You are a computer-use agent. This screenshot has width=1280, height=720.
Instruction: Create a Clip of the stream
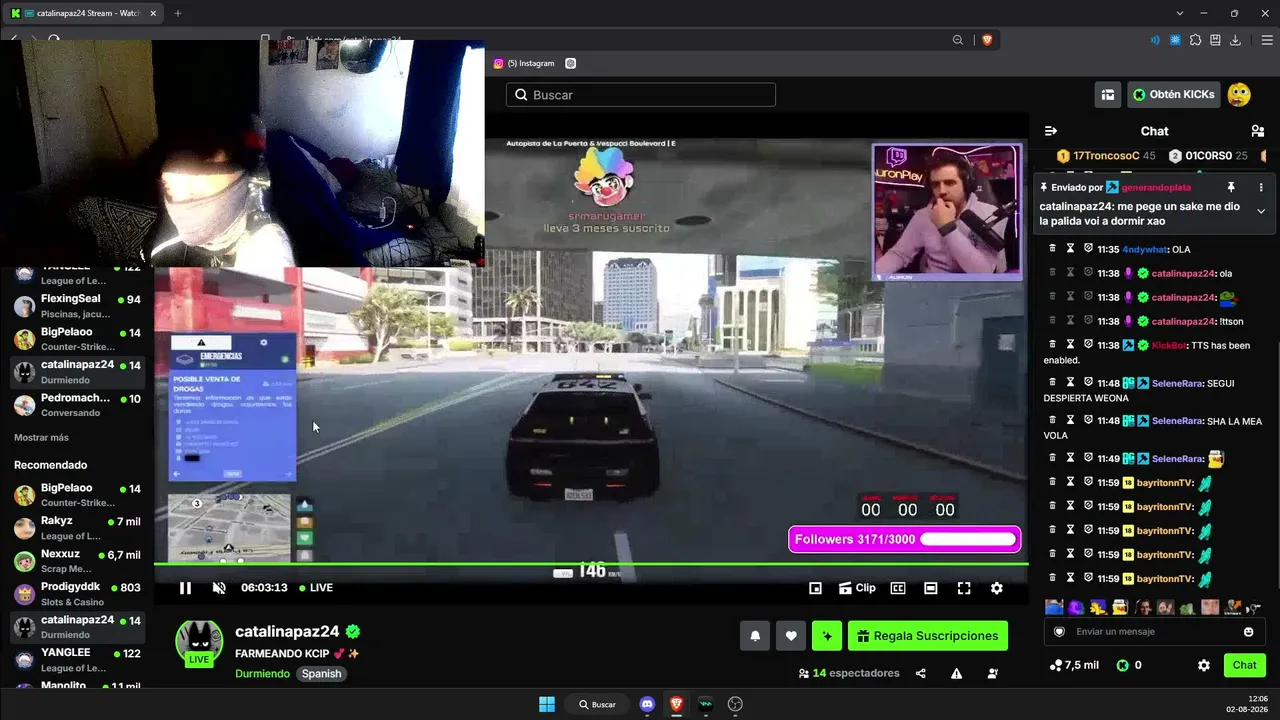[x=857, y=588]
